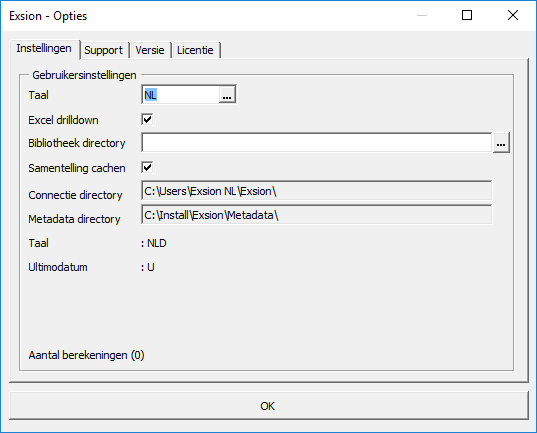
Task: Click the Bibliotheek directory label
Action: pyautogui.click(x=77, y=143)
